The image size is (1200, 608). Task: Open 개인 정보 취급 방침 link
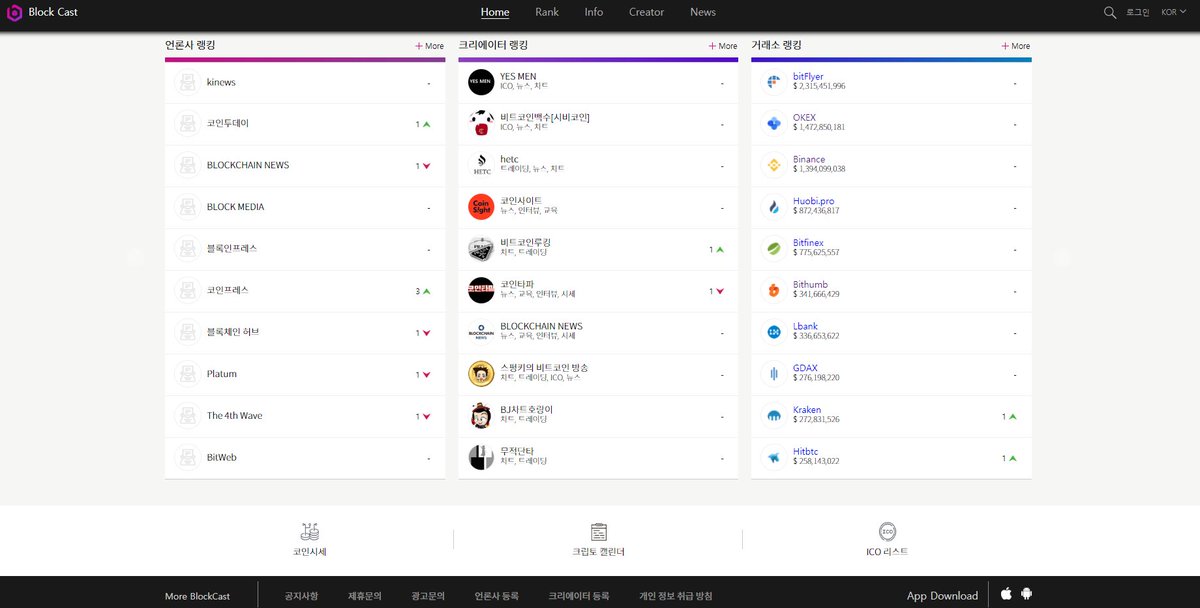point(676,596)
